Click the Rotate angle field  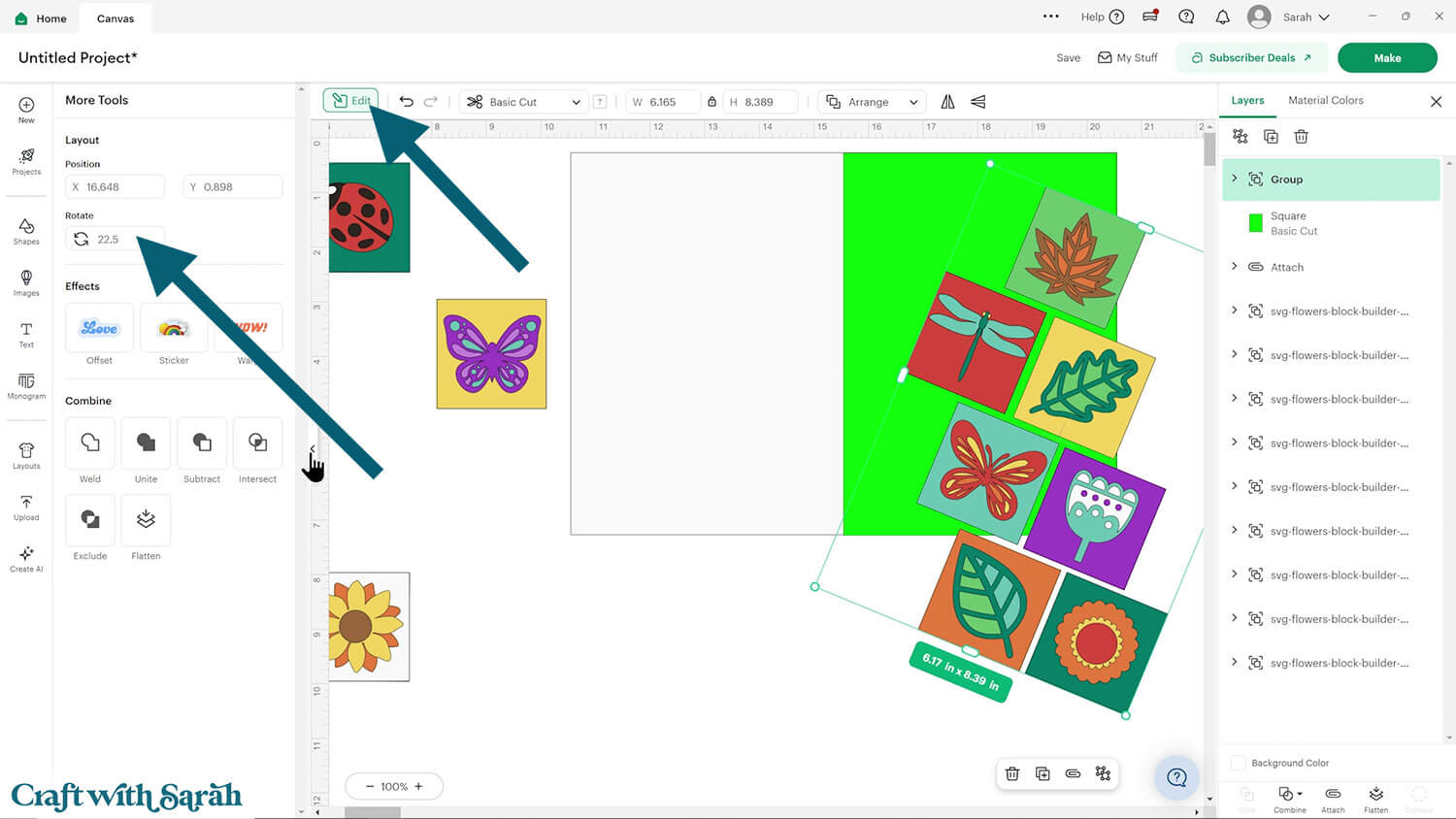click(116, 239)
